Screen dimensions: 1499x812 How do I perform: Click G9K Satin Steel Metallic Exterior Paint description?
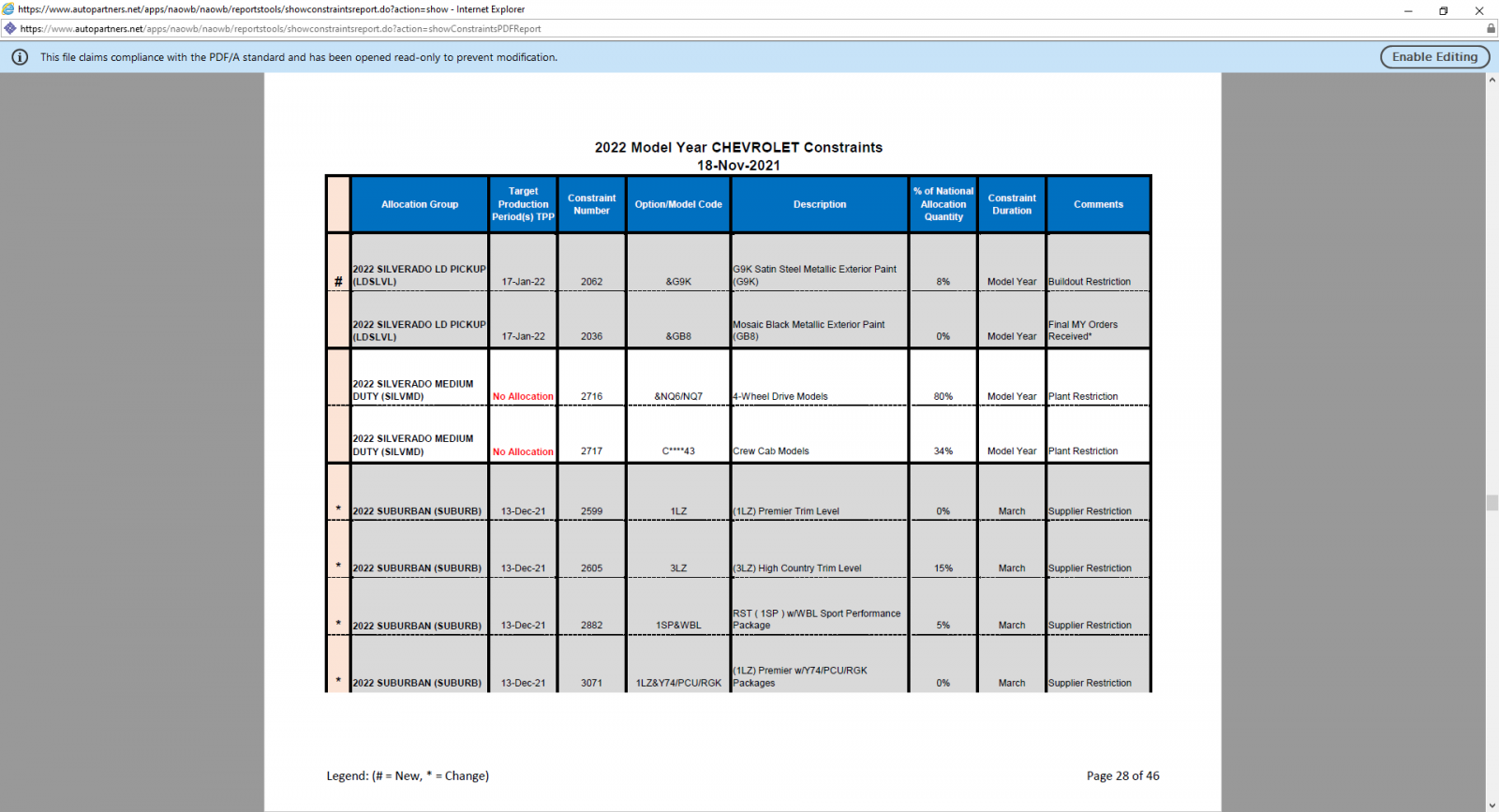(814, 275)
